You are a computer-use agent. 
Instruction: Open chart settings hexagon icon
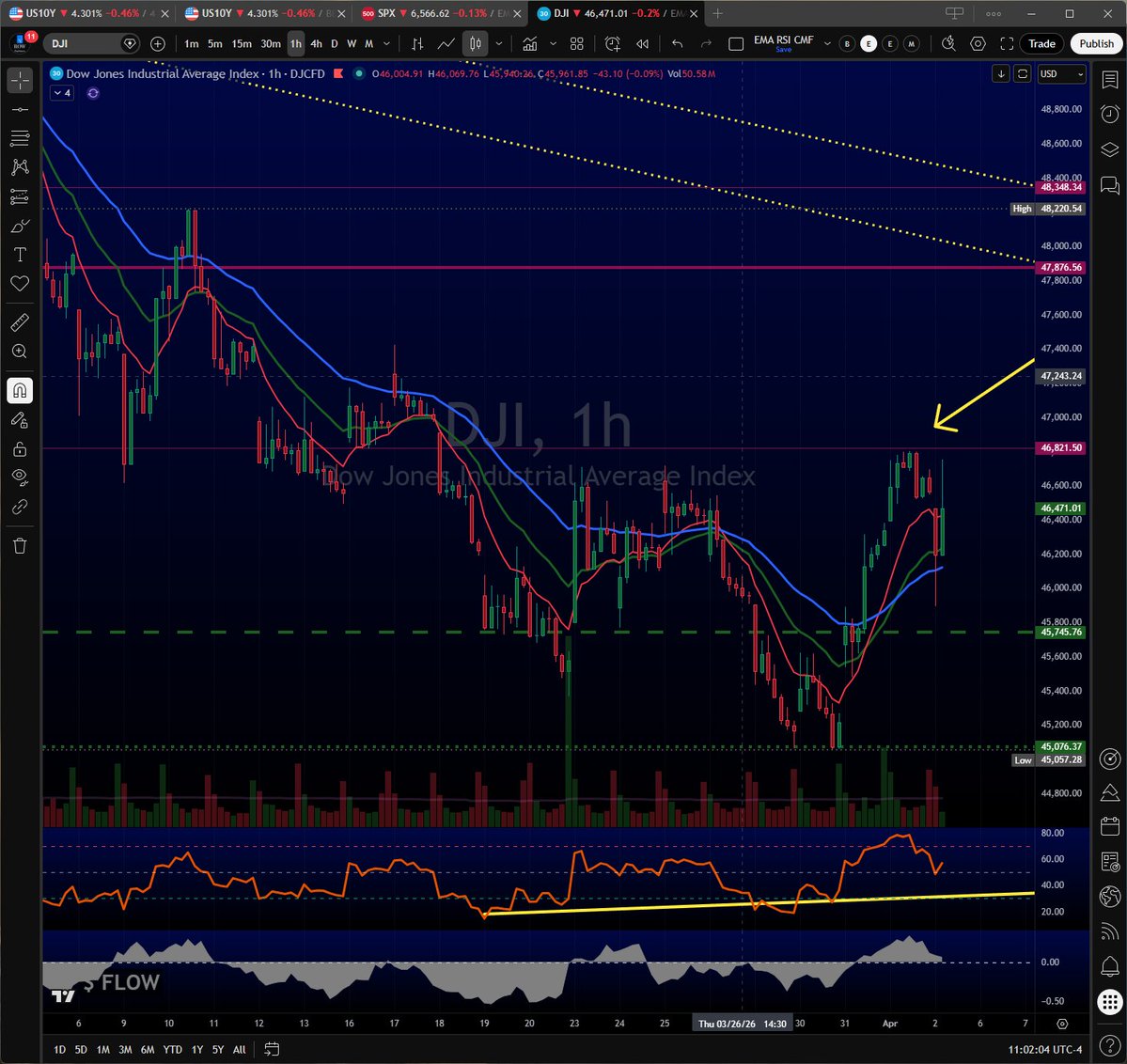click(978, 44)
